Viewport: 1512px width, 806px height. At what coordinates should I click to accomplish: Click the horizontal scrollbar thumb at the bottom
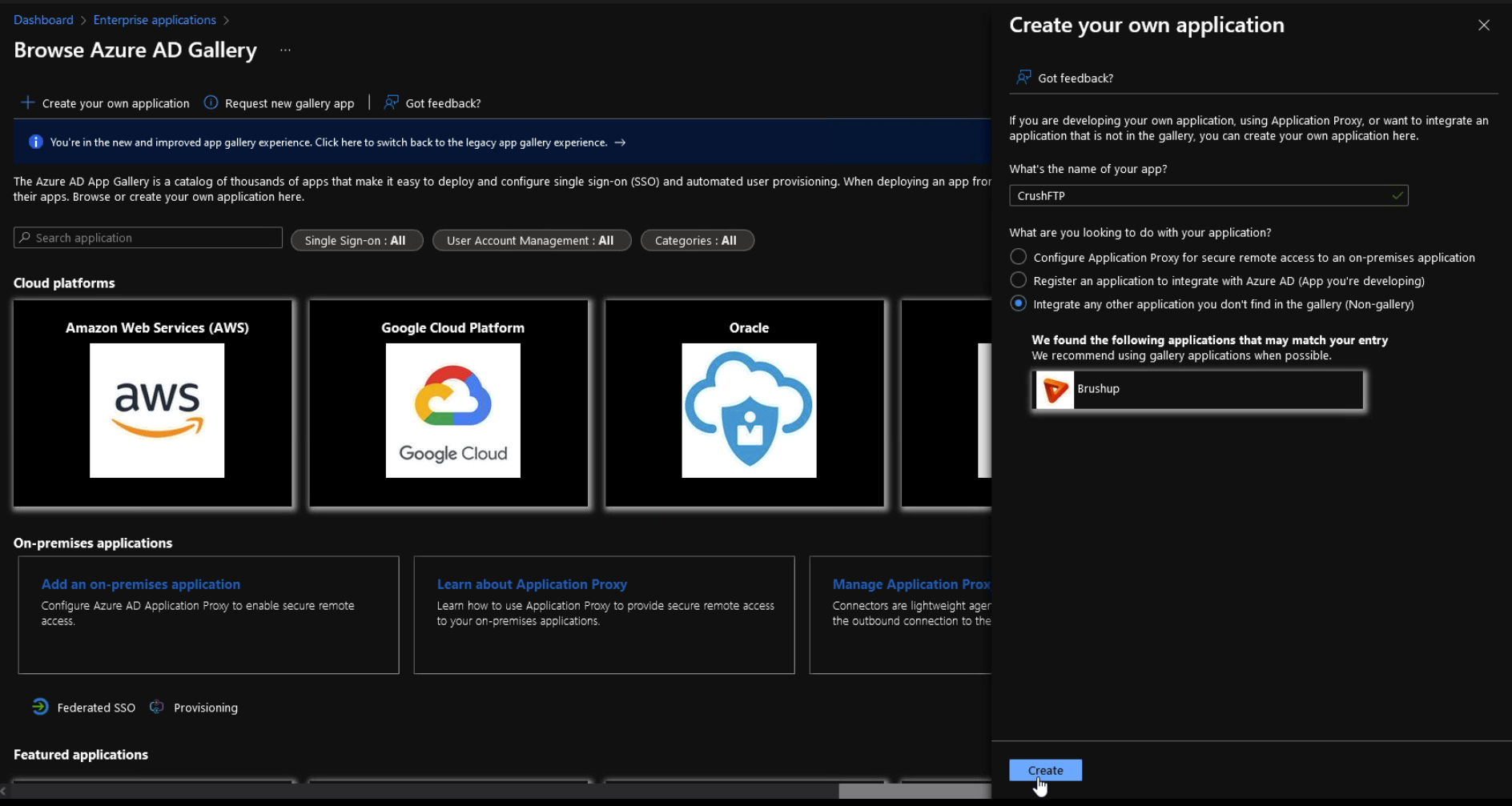[x=915, y=791]
